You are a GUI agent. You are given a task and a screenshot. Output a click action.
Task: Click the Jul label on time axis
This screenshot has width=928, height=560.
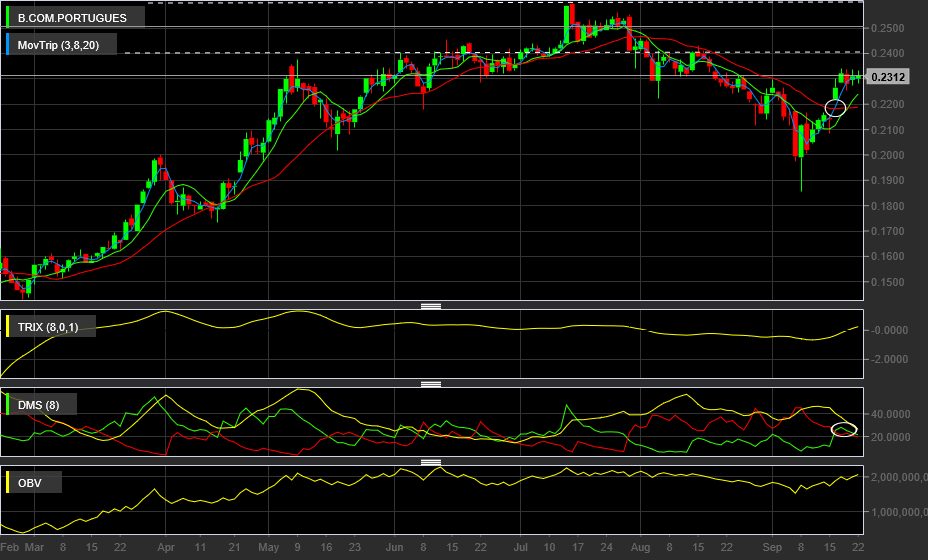(x=520, y=547)
